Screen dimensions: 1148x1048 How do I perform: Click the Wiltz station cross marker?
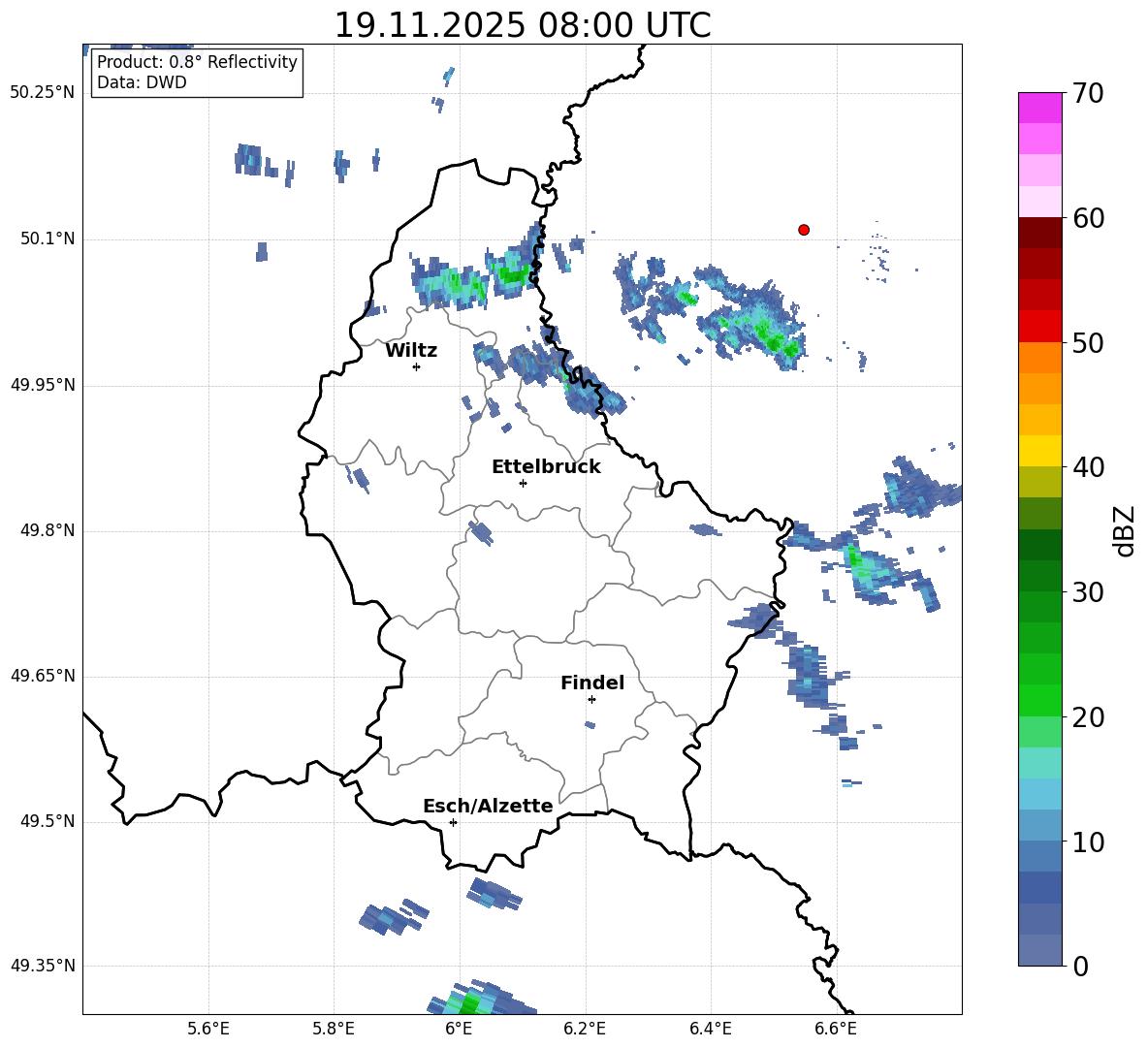coord(417,366)
